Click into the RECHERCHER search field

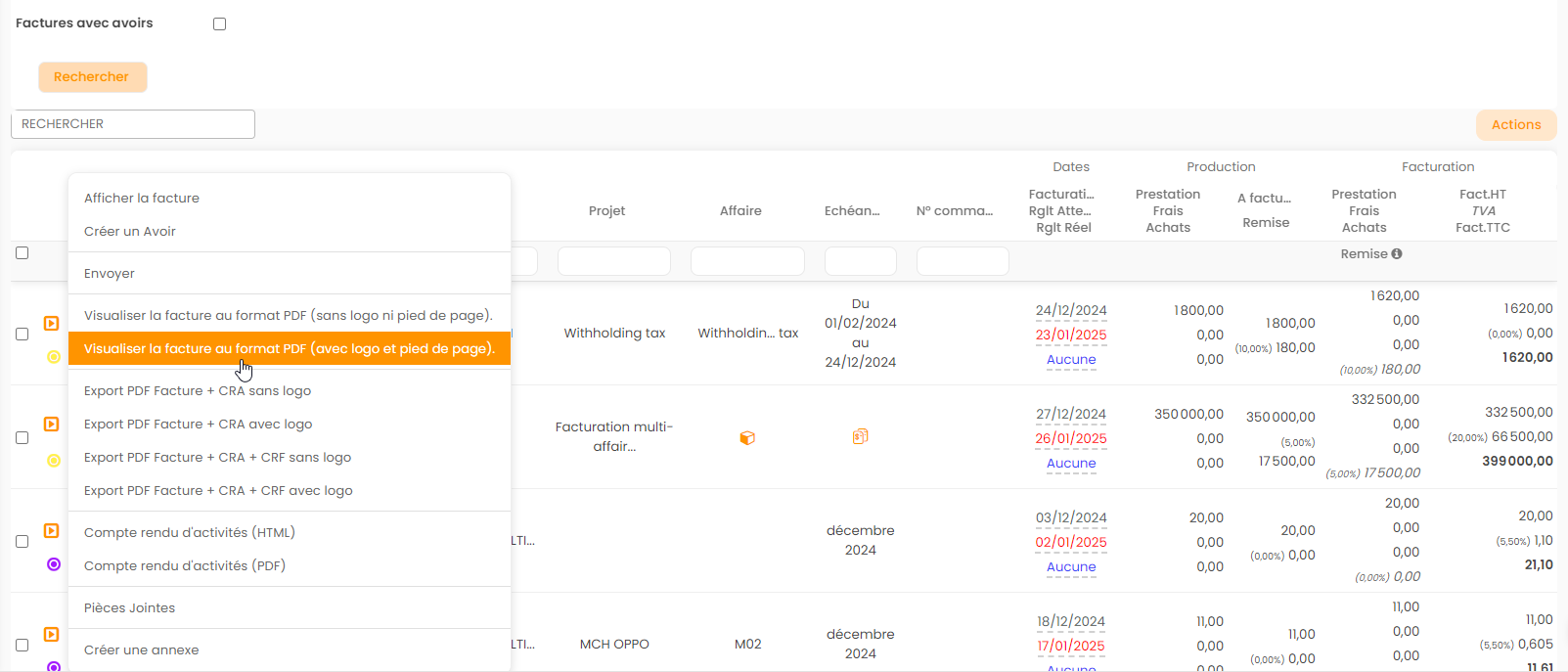tap(133, 124)
